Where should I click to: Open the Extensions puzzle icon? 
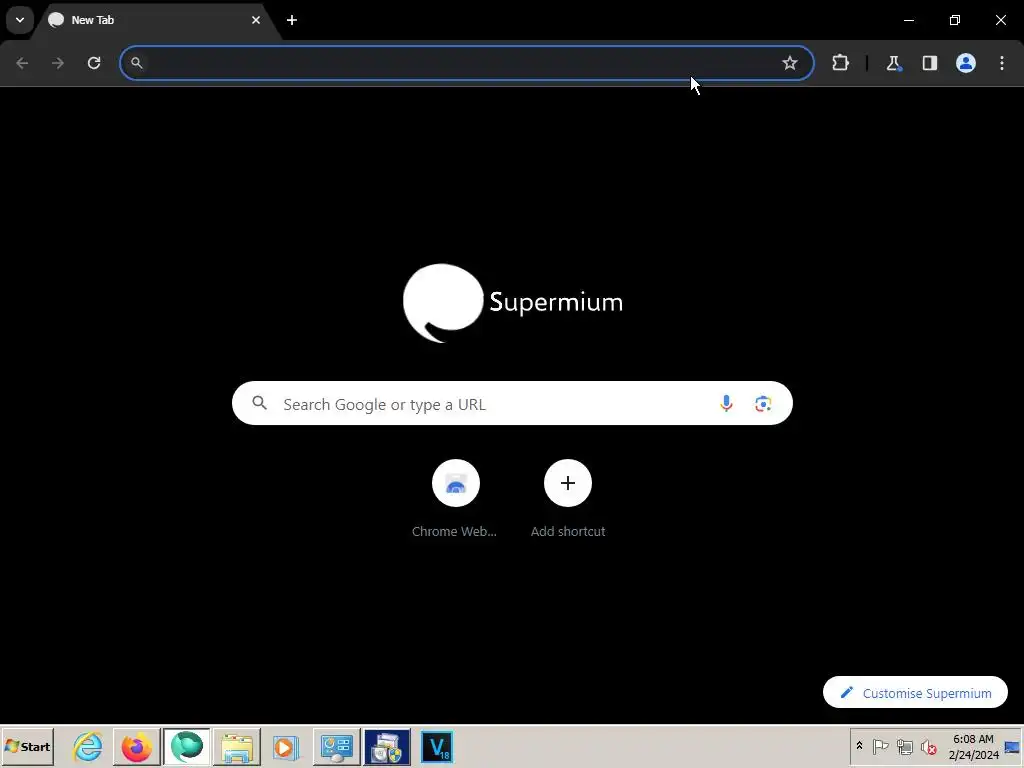click(x=840, y=63)
